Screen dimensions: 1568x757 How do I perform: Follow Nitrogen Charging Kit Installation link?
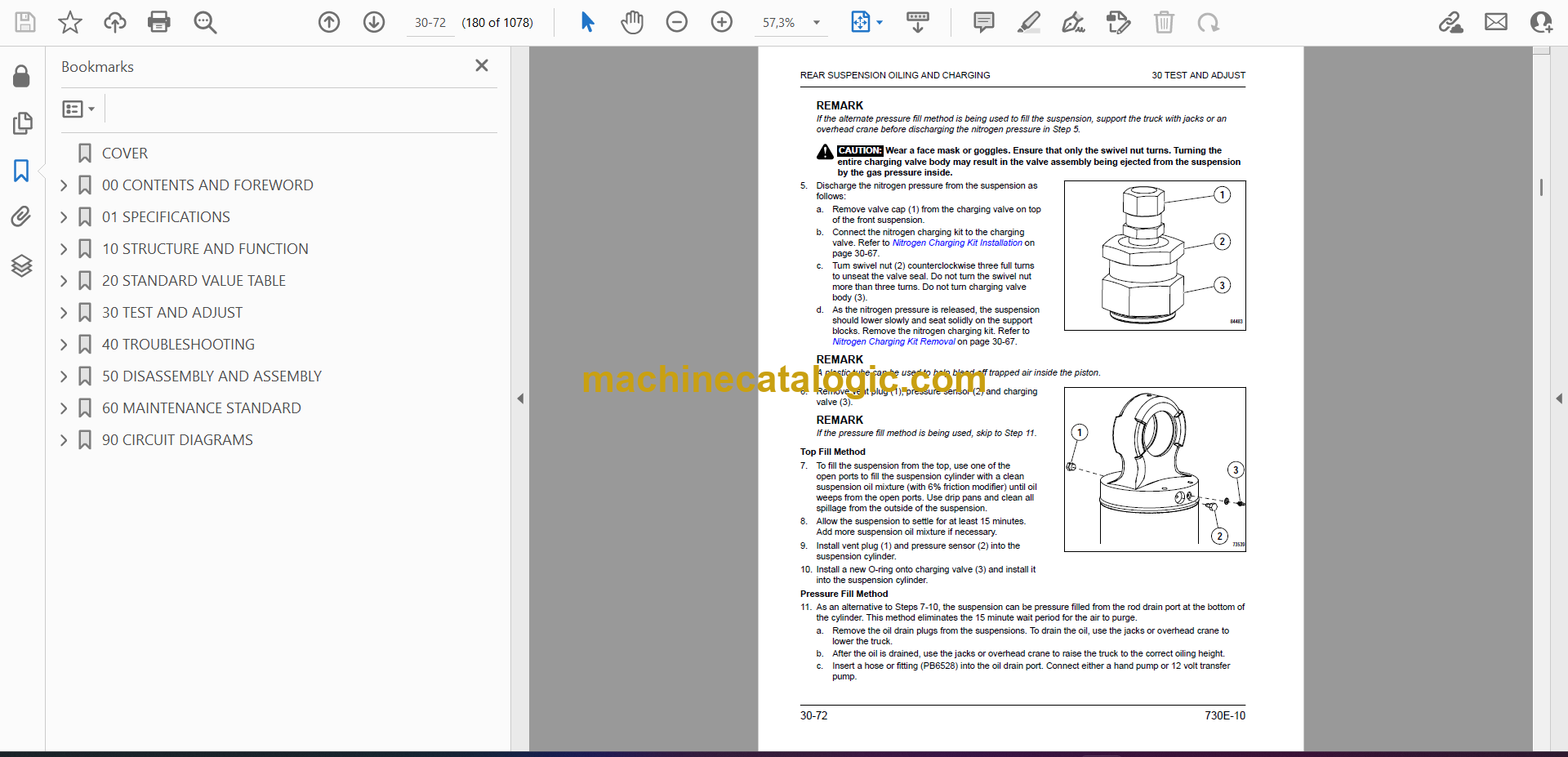[x=957, y=243]
